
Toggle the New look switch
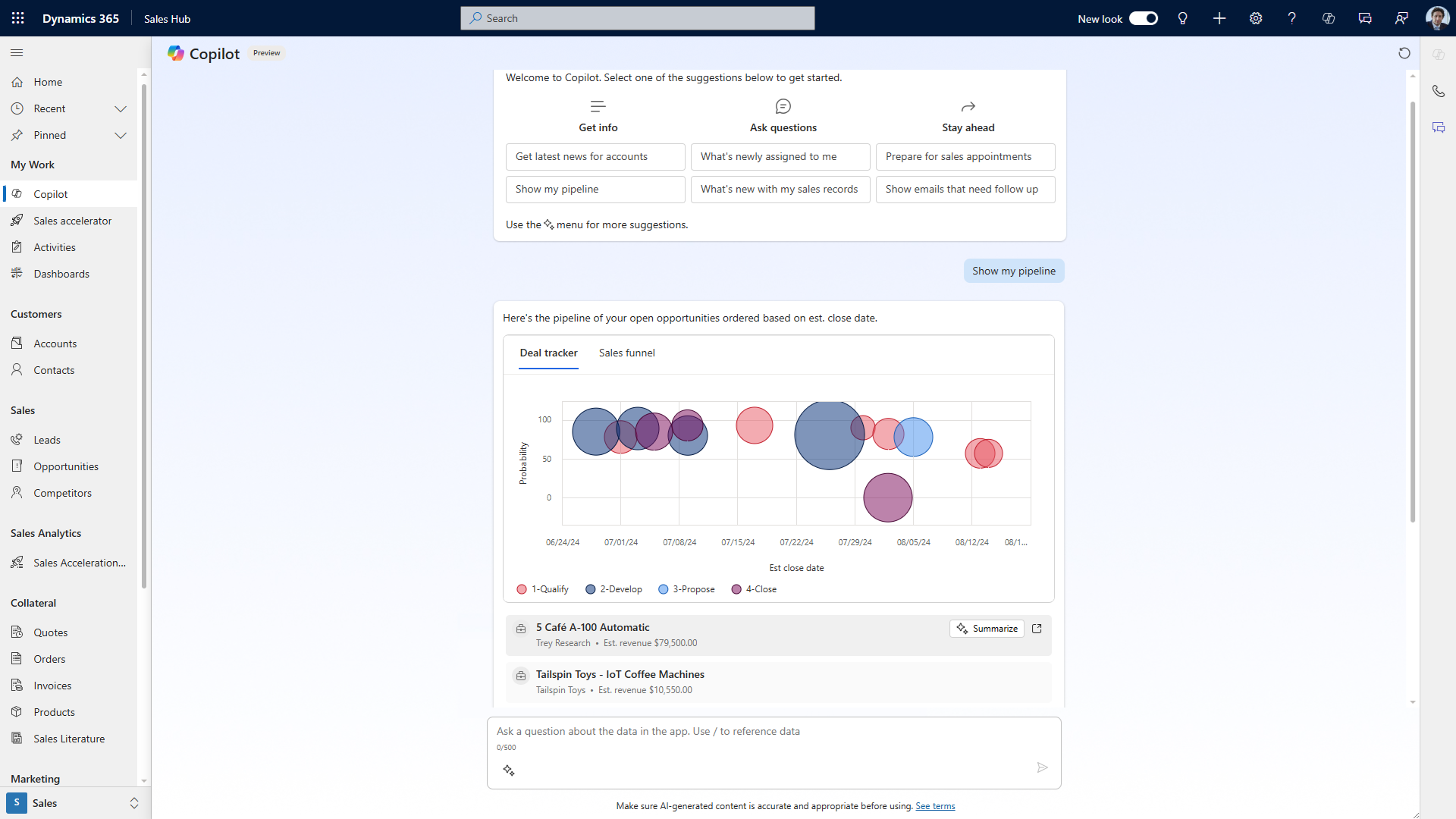pyautogui.click(x=1143, y=18)
